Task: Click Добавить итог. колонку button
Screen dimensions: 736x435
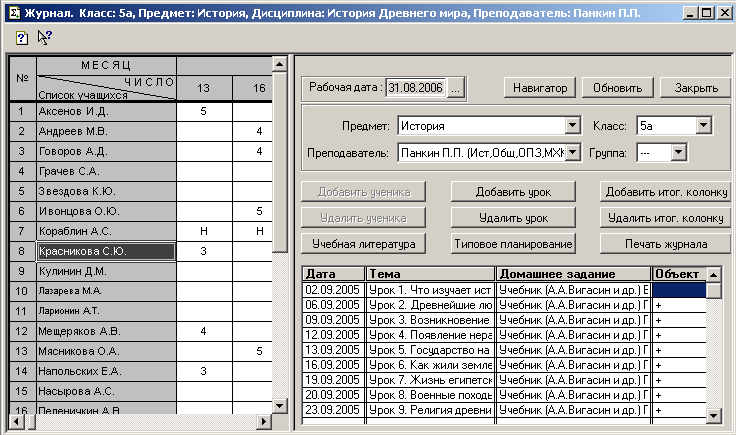Action: click(666, 192)
